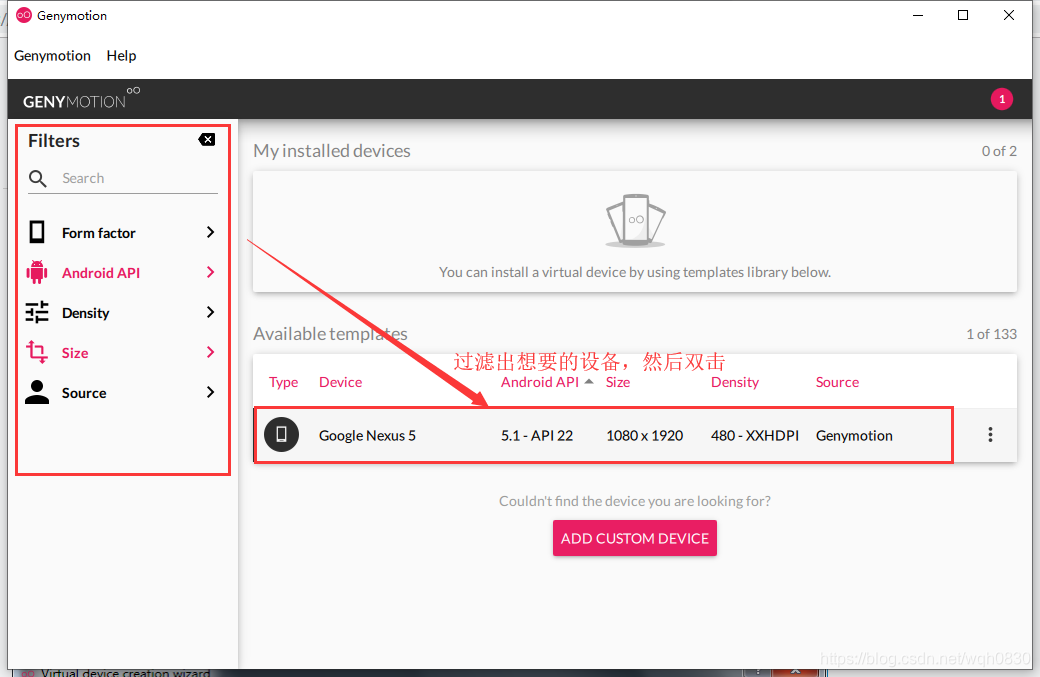Minimize the Genymotion window

coord(918,15)
